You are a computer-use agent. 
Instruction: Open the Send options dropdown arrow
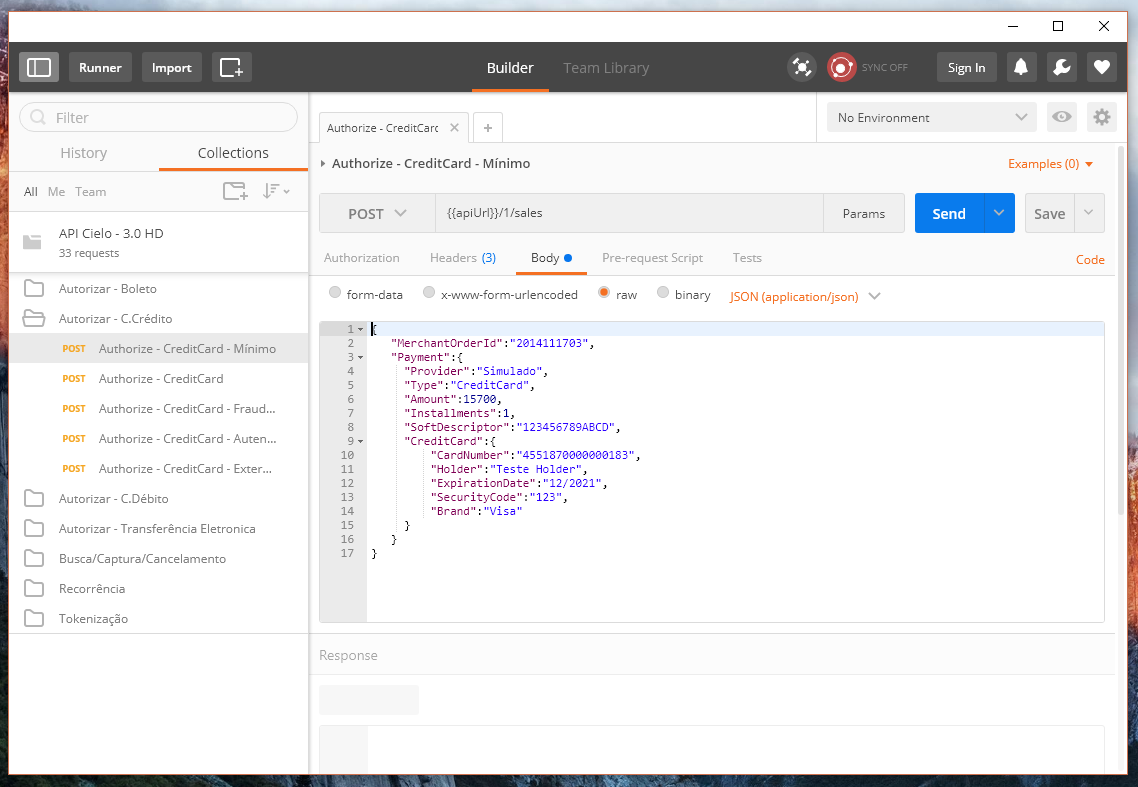pos(999,213)
